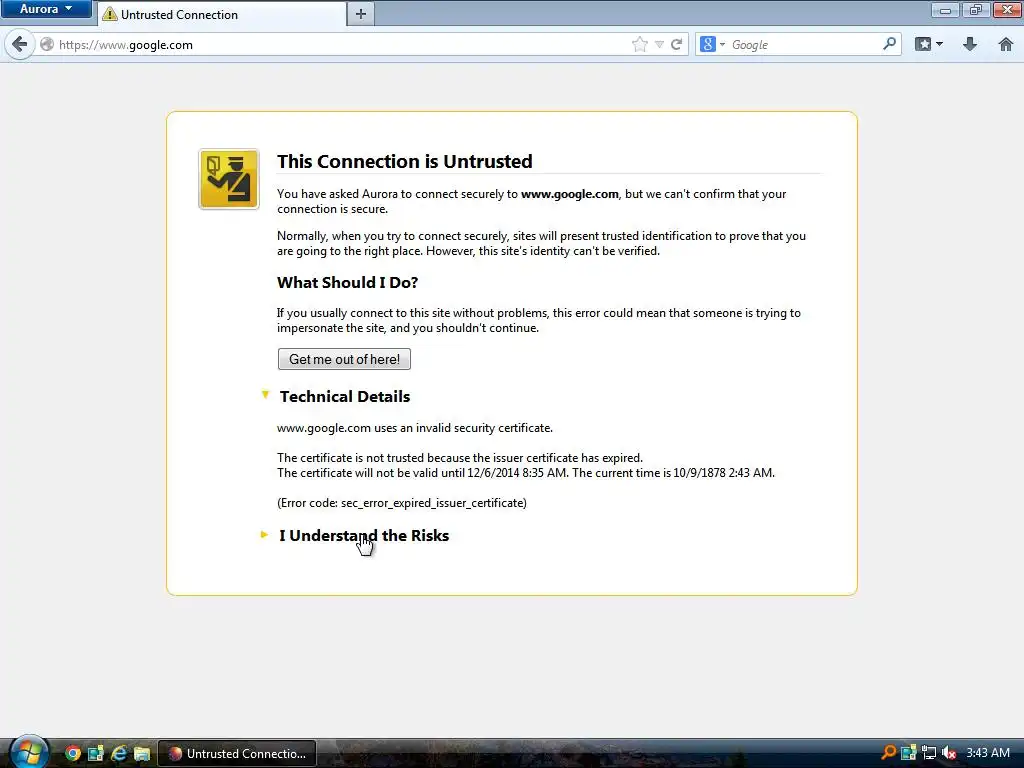The height and width of the screenshot is (768, 1024).
Task: Expand I Understand the Risks section
Action: click(x=355, y=536)
